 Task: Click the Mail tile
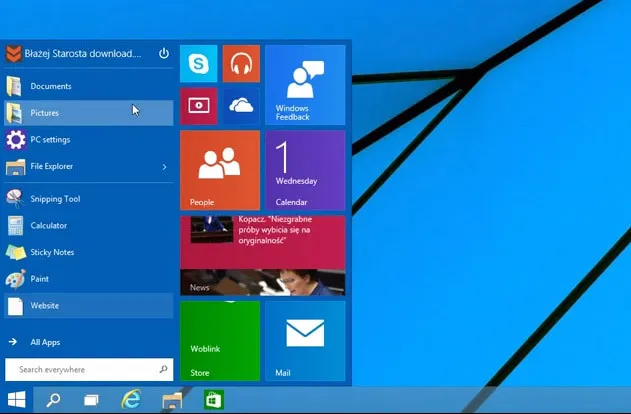coord(305,340)
